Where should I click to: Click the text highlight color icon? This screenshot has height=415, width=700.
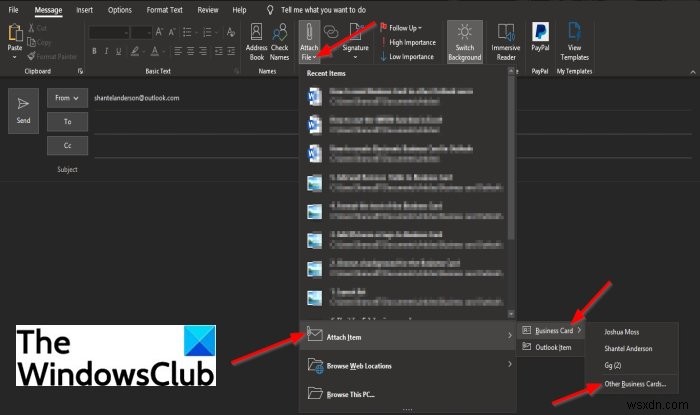coord(134,51)
